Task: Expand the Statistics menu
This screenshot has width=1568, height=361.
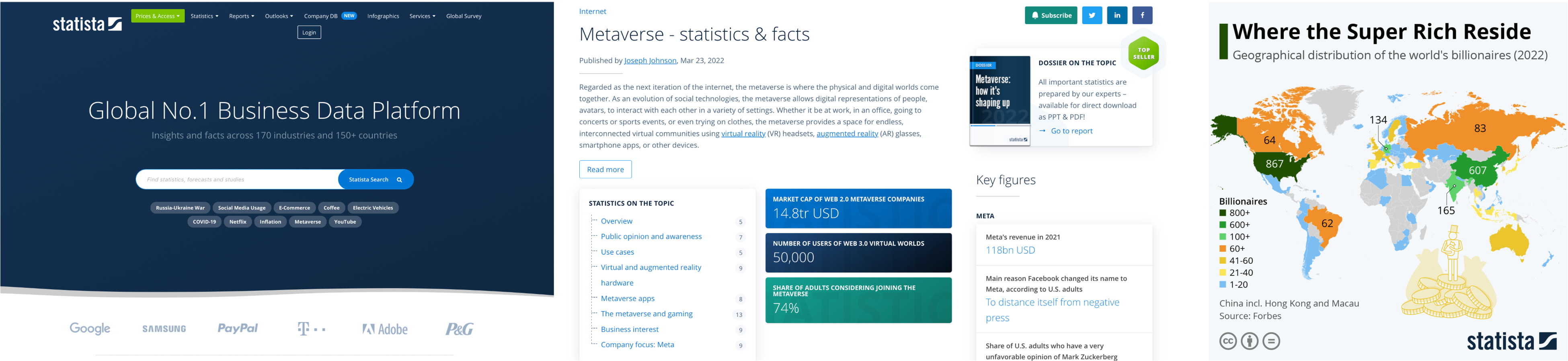Action: 205,16
